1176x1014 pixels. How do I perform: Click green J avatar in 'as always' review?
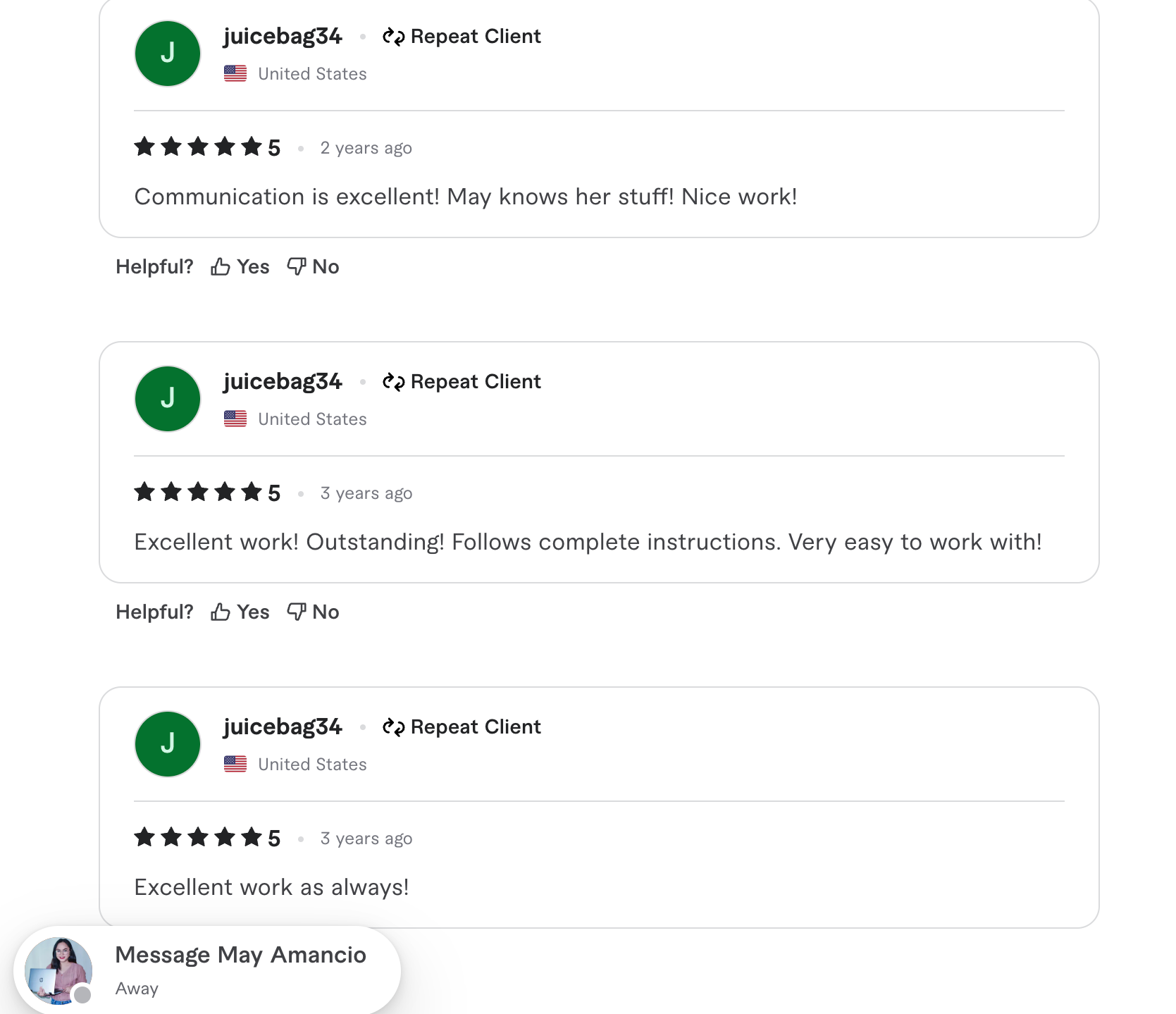click(168, 744)
